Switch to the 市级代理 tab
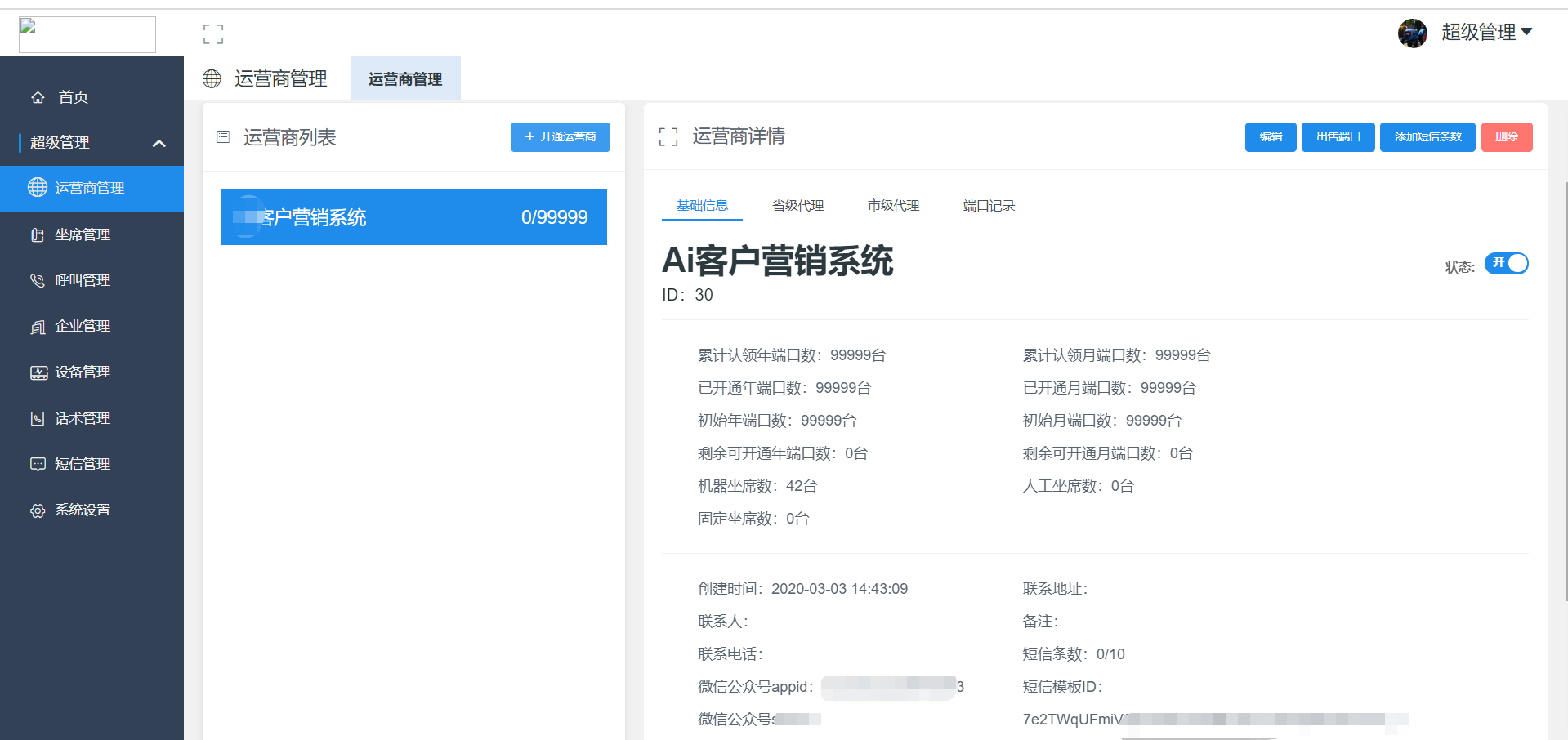 [x=892, y=205]
